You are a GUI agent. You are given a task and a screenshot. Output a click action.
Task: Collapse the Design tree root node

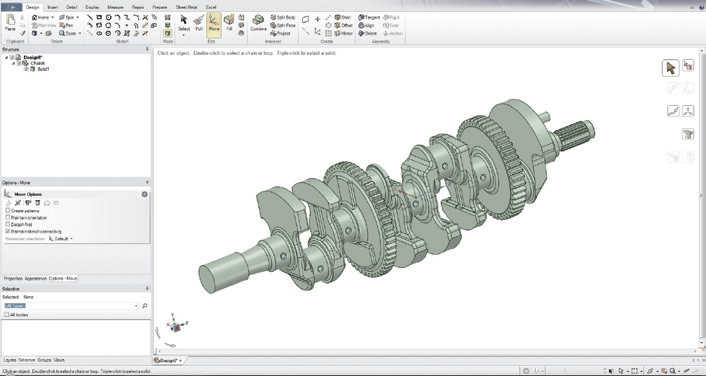(6, 58)
